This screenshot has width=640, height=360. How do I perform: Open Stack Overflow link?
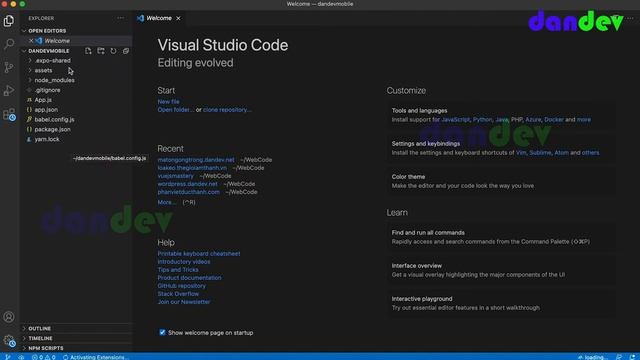point(178,293)
